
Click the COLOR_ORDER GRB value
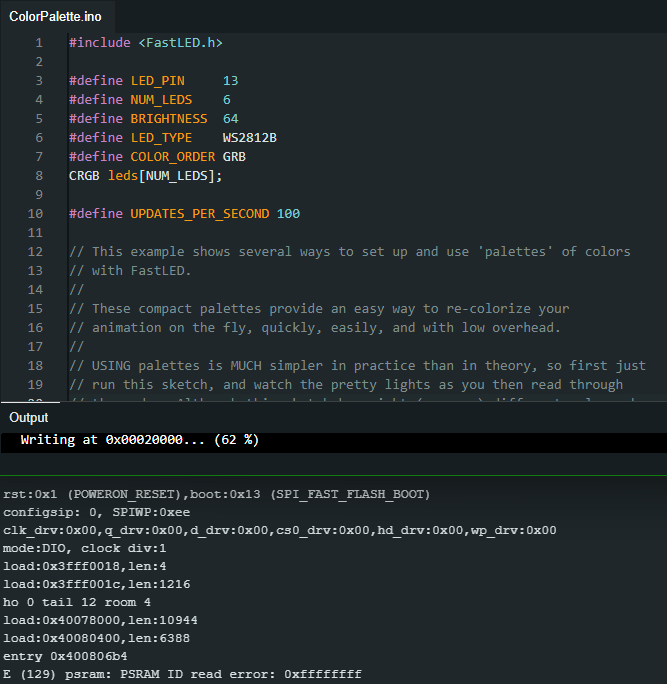tap(234, 156)
